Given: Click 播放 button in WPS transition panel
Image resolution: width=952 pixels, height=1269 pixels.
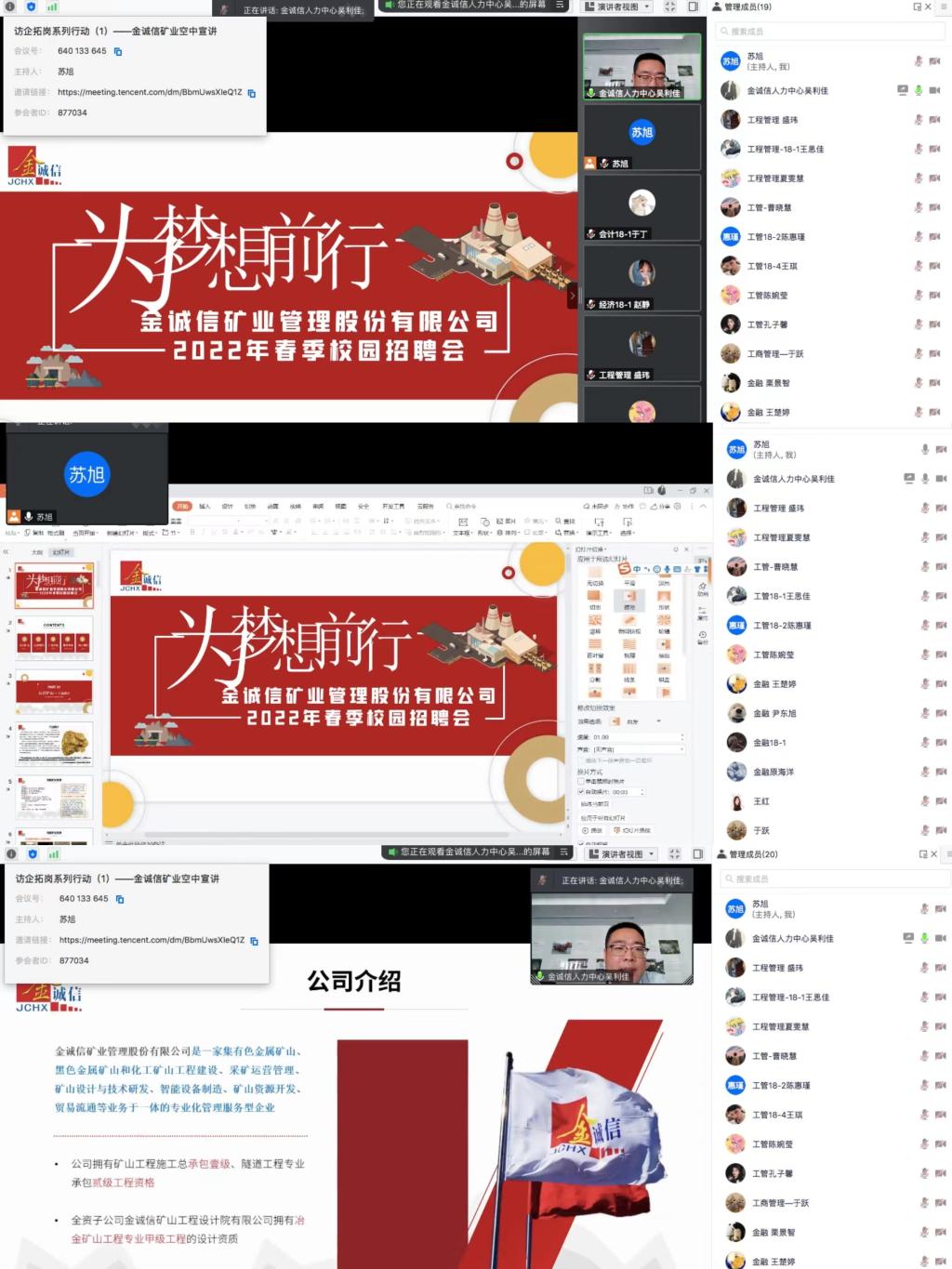Looking at the screenshot, I should (x=592, y=830).
